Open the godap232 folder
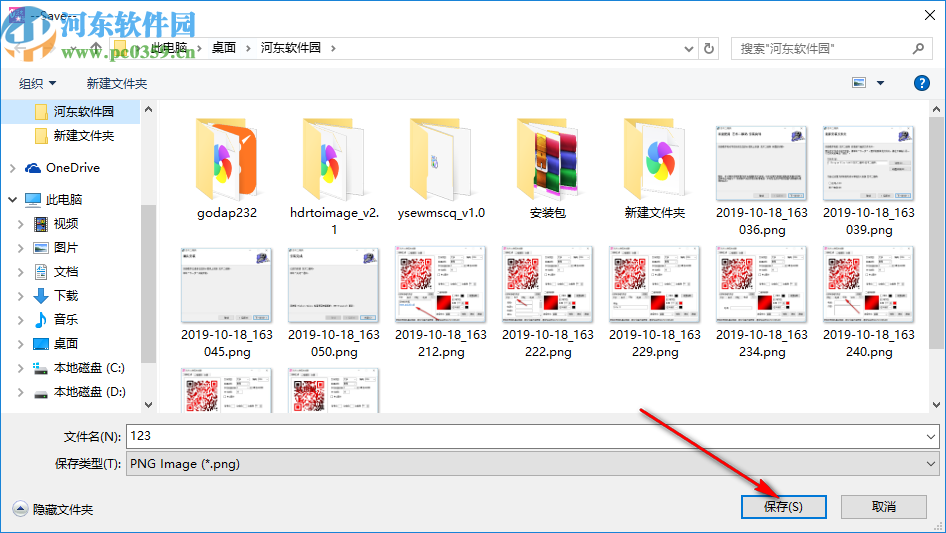The height and width of the screenshot is (533, 946). click(x=227, y=169)
